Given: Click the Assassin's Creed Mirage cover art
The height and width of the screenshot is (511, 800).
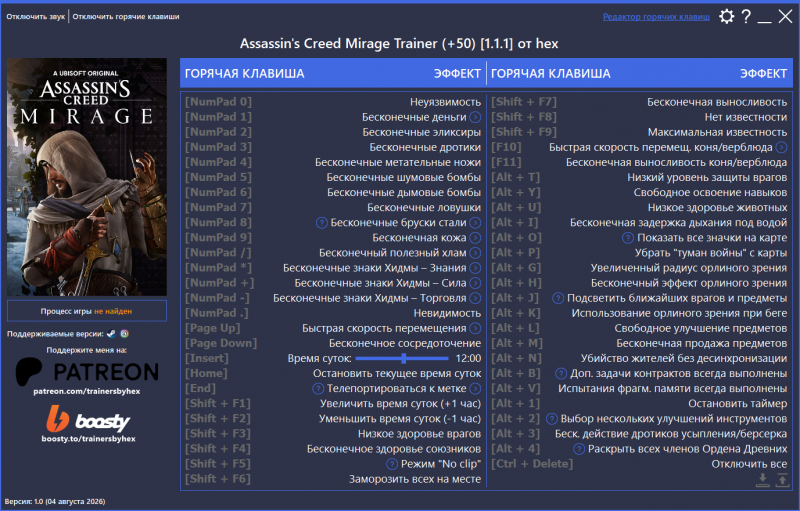Looking at the screenshot, I should pos(87,177).
